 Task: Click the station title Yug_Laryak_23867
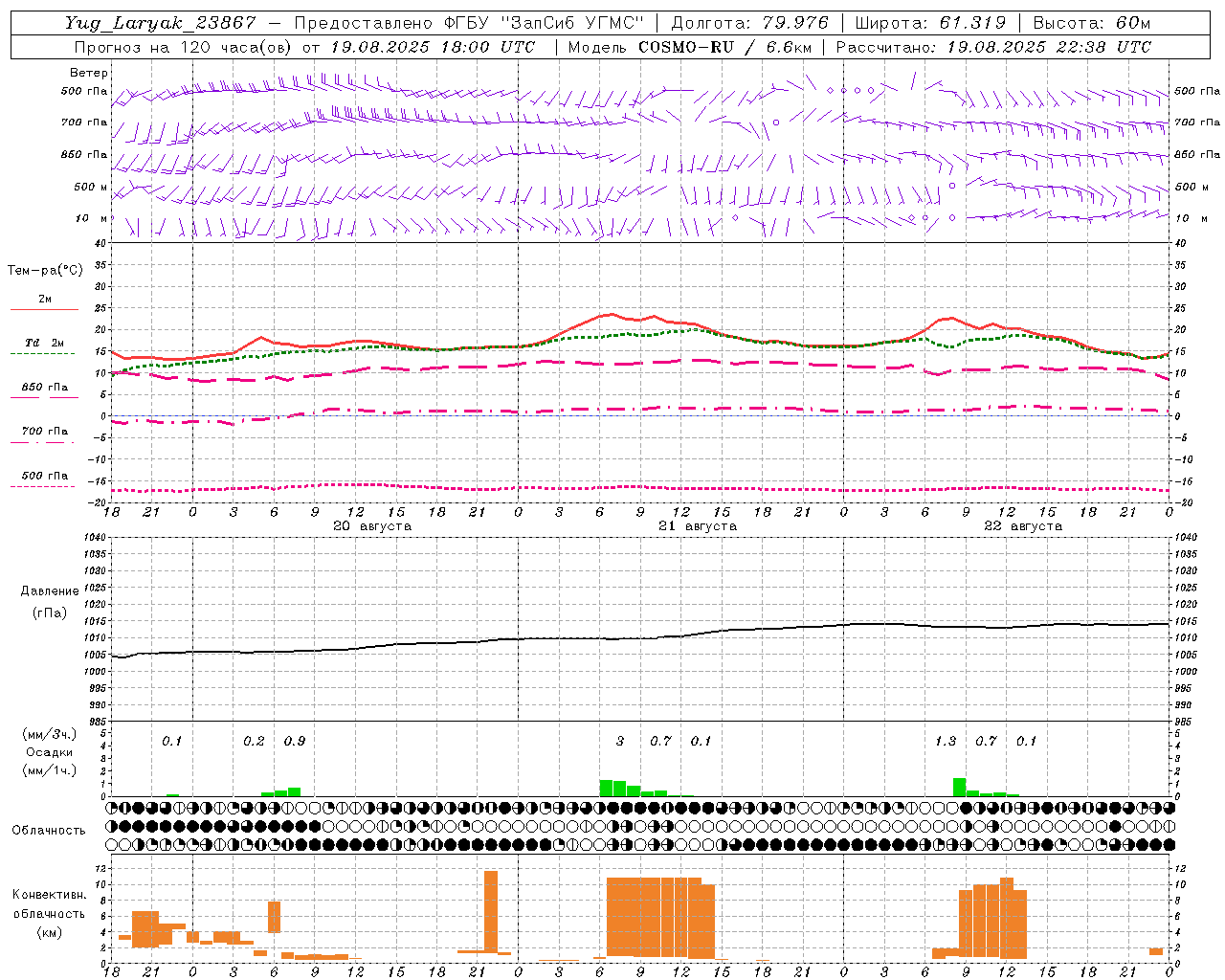tap(161, 23)
